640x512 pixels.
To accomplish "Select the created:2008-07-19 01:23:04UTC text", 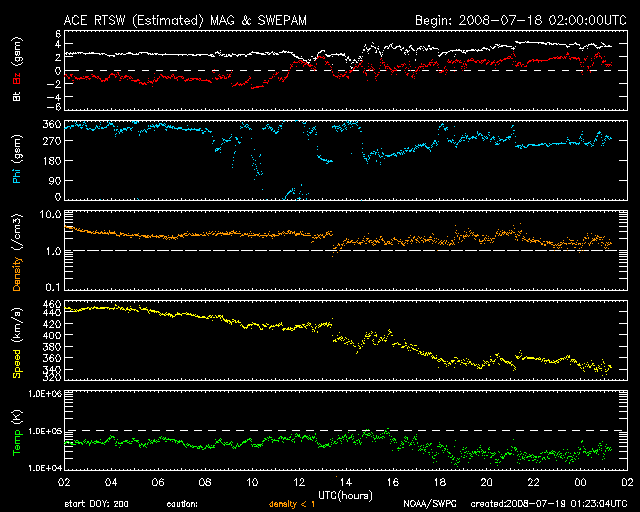I will (549, 504).
